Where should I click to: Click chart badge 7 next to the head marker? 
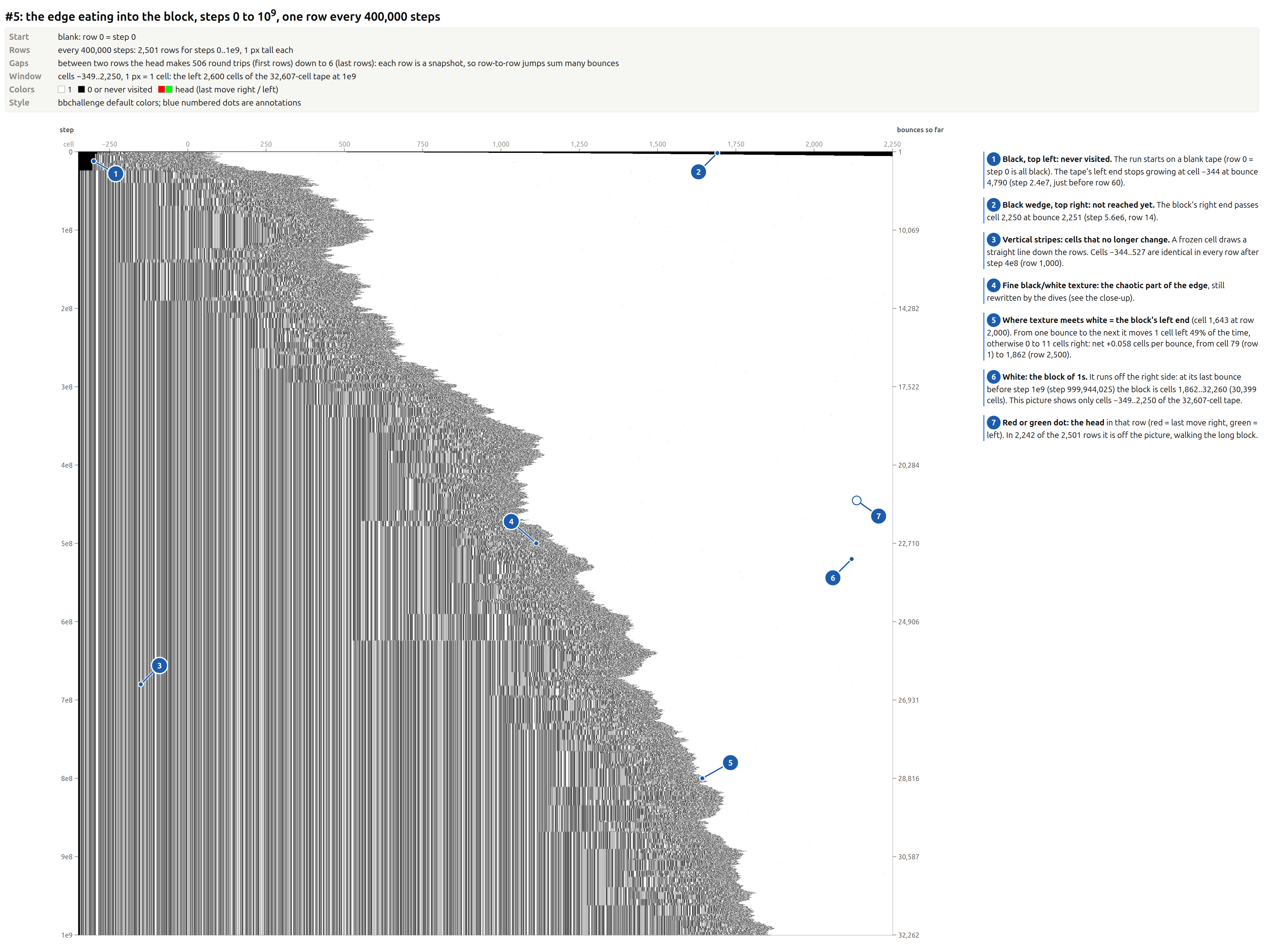(x=879, y=517)
